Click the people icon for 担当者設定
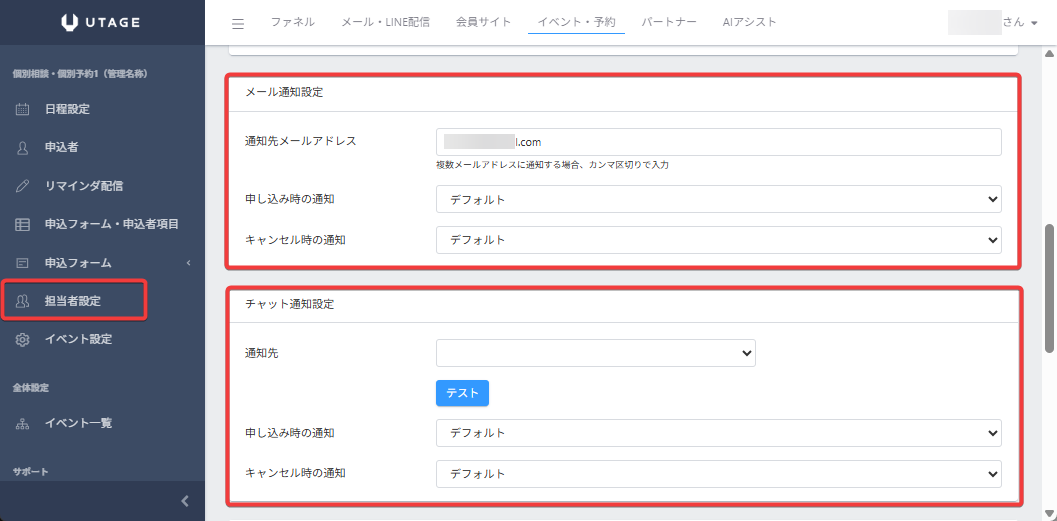 (x=23, y=301)
